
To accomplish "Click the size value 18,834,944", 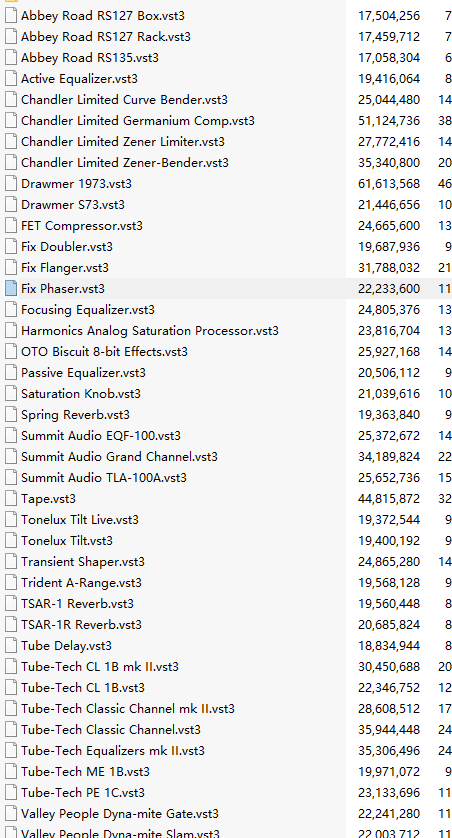I will pyautogui.click(x=389, y=646).
